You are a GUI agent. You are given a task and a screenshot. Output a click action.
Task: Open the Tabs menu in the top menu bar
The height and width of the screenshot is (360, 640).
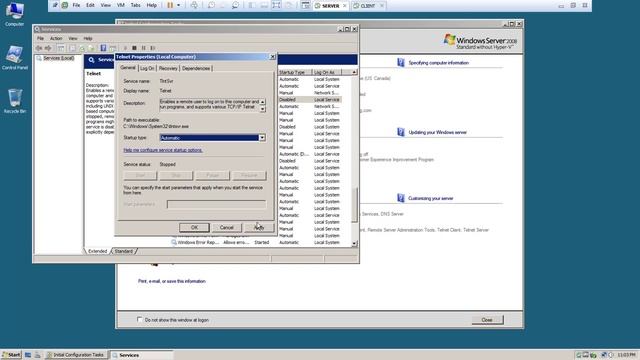(136, 5)
